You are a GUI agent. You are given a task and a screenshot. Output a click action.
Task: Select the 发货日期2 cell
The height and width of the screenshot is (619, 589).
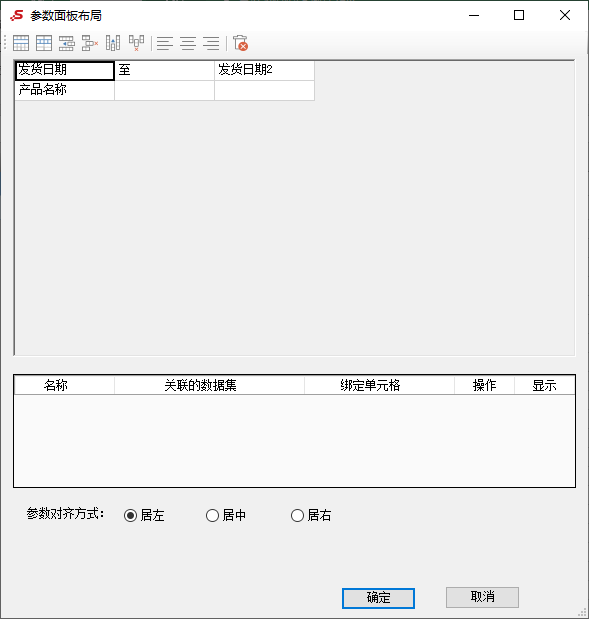[x=264, y=70]
